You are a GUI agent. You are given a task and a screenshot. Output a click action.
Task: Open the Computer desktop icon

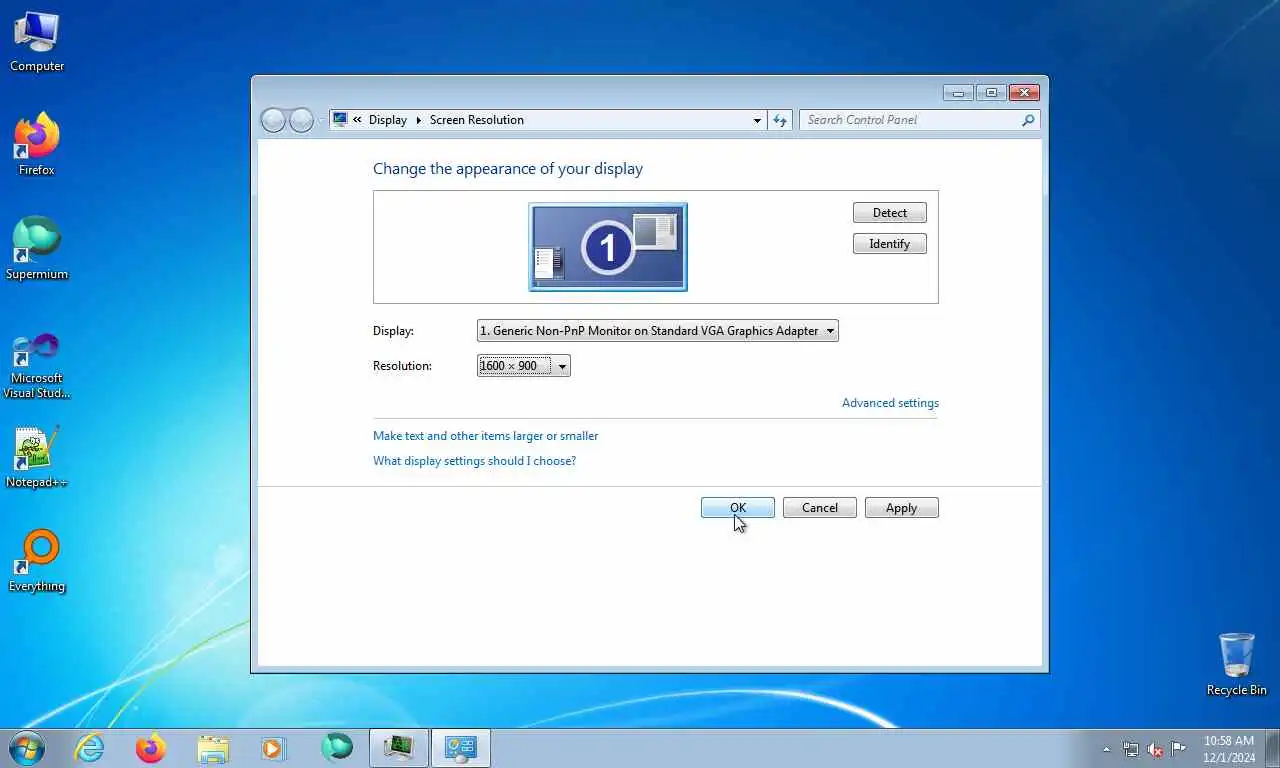pos(37,41)
